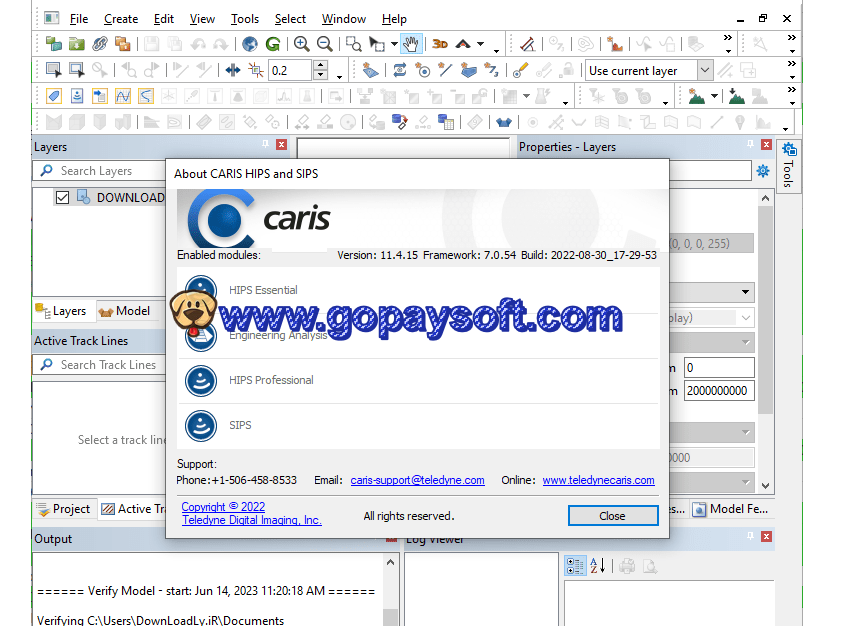
Task: Open the Tools side panel tab
Action: 788,165
